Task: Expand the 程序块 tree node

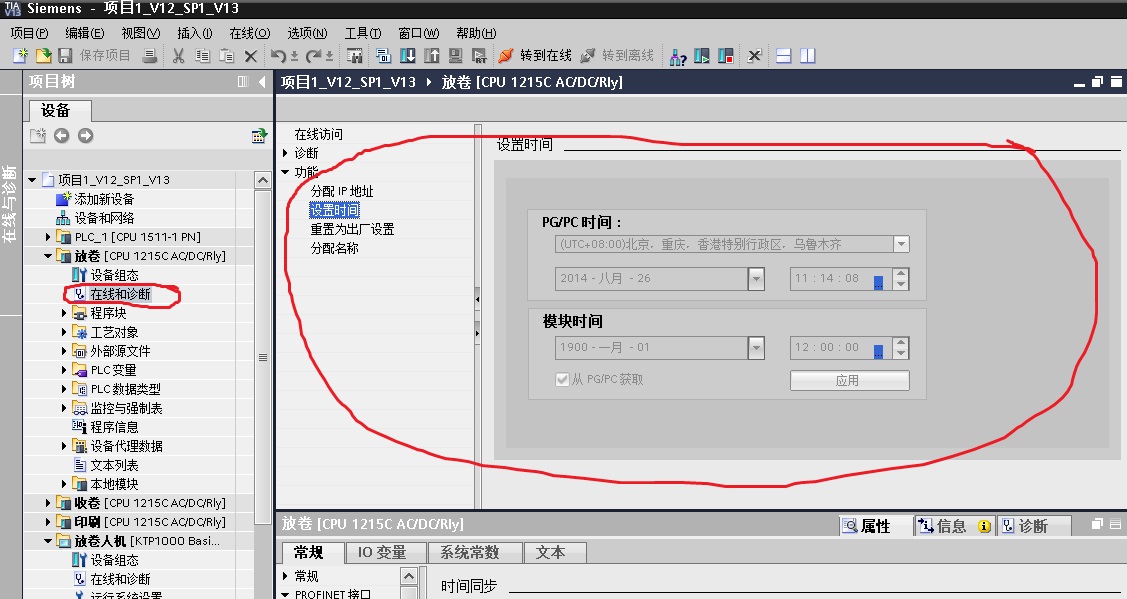Action: (x=64, y=313)
